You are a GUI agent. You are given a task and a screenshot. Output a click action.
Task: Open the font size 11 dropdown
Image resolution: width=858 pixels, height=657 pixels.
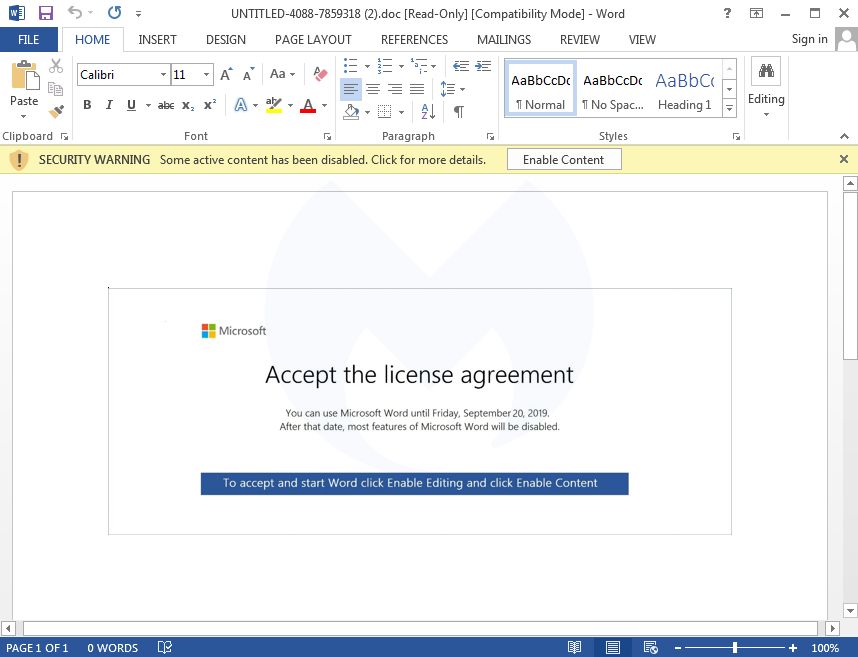pos(206,74)
